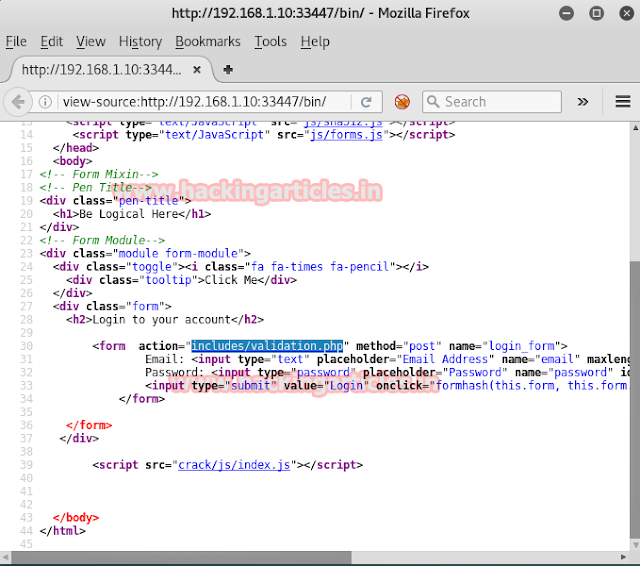Click the scroll-right arrow of horizontal scrollbar
Viewport: 640px width, 566px height.
(623, 557)
